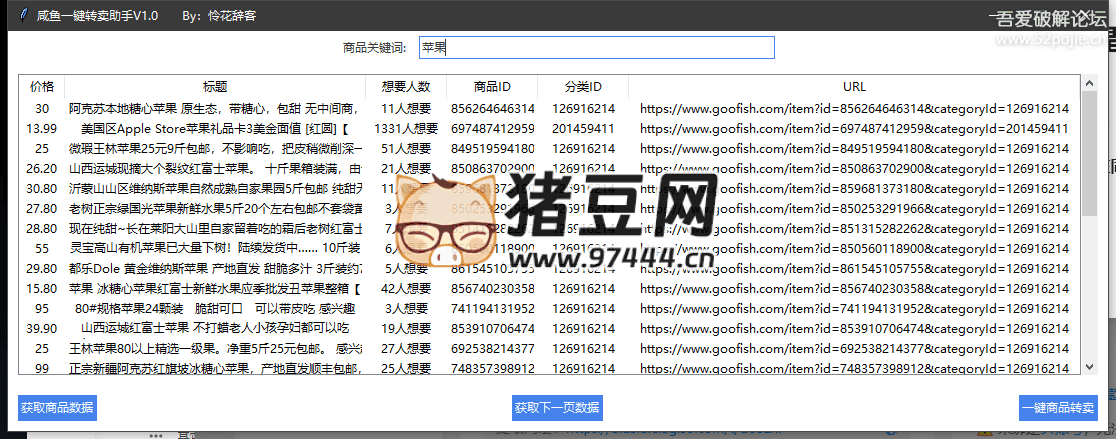Click the price cell 27.80
The width and height of the screenshot is (1116, 439).
[41, 208]
